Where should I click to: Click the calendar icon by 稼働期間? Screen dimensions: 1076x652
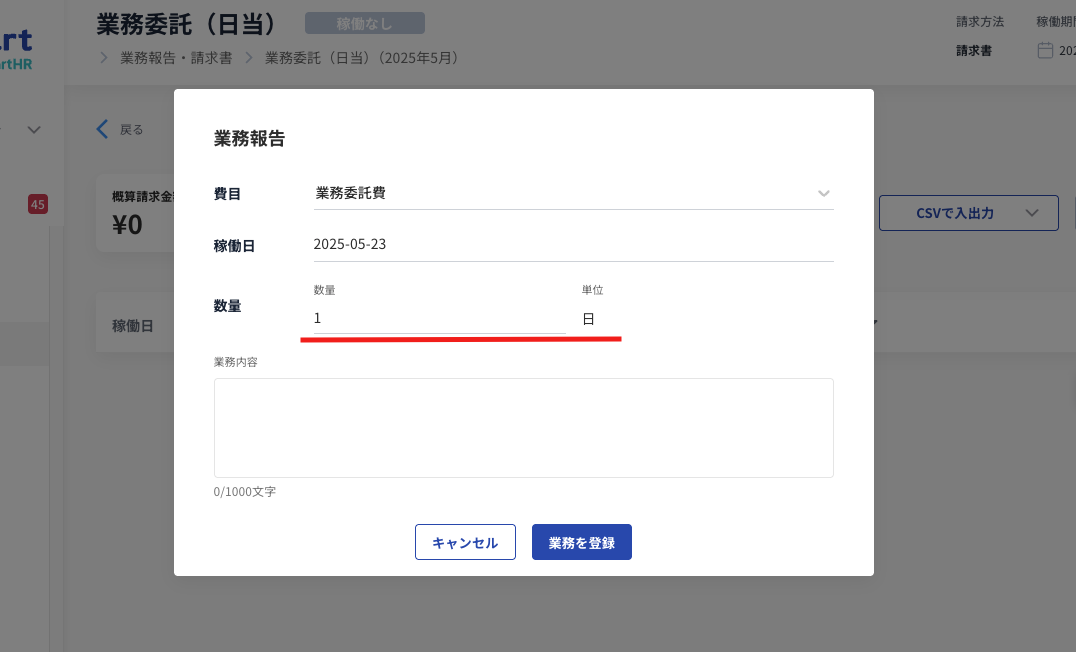pyautogui.click(x=1045, y=50)
